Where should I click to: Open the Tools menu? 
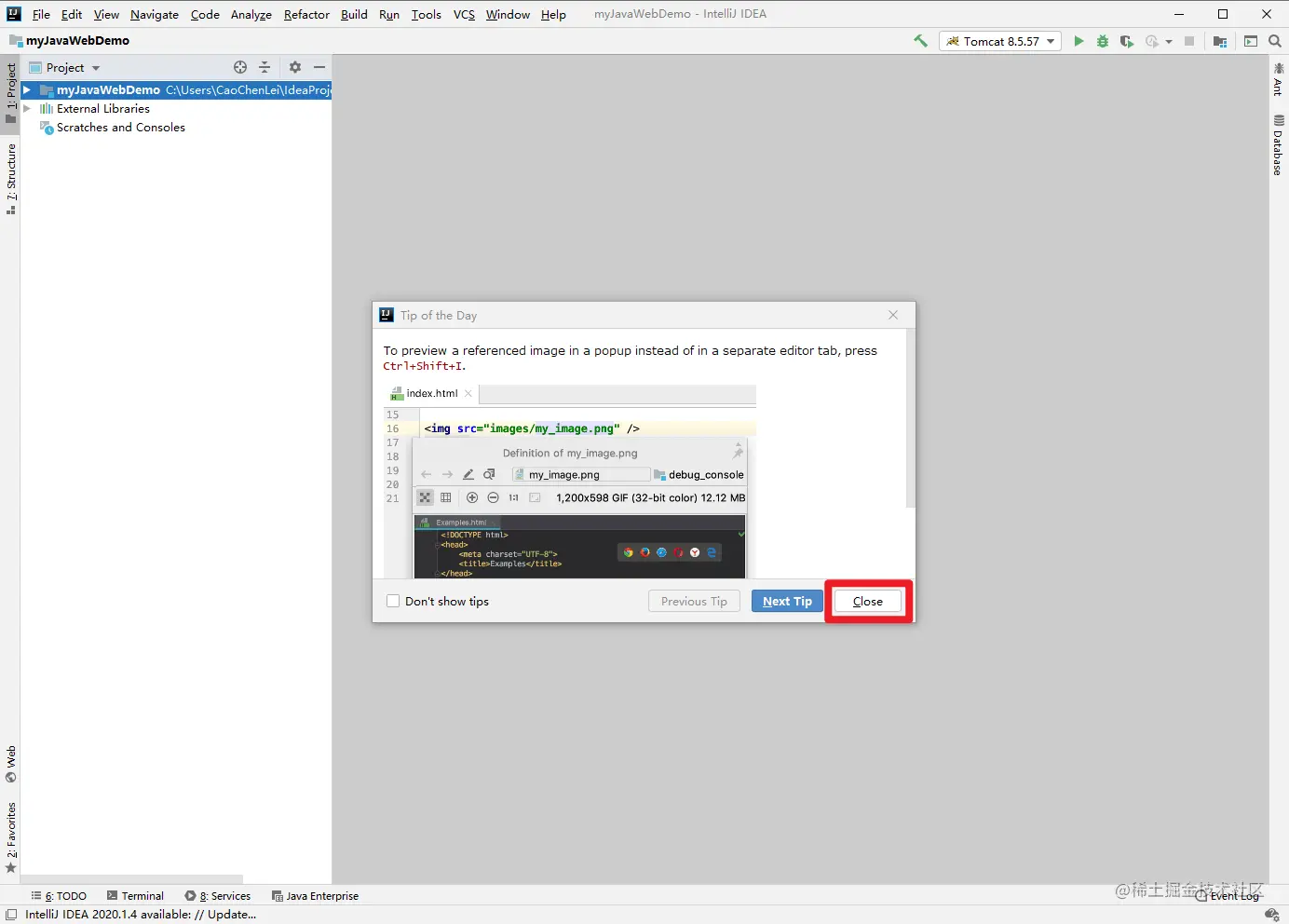click(427, 14)
